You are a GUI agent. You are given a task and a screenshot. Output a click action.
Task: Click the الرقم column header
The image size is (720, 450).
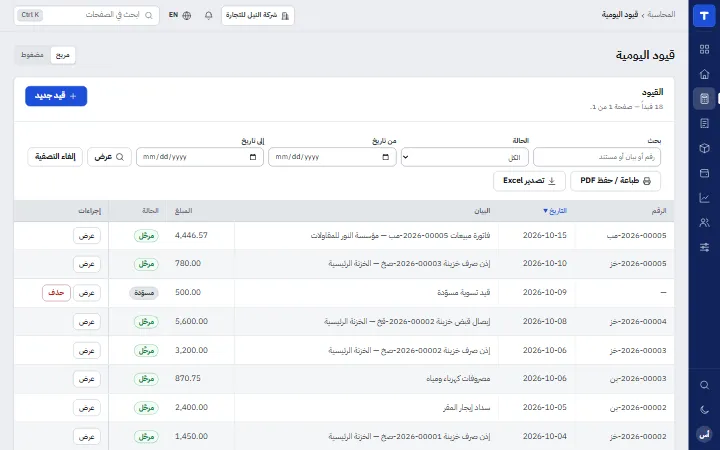tap(659, 211)
